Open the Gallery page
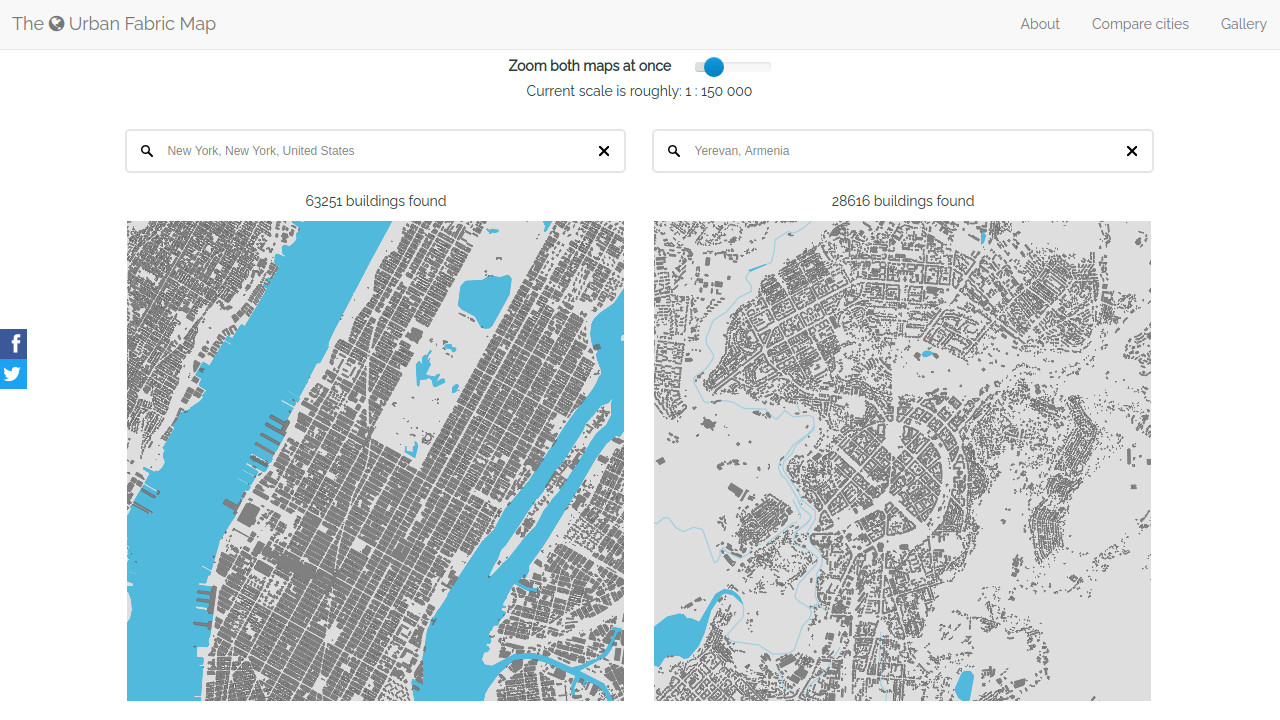The image size is (1280, 720). (1243, 24)
